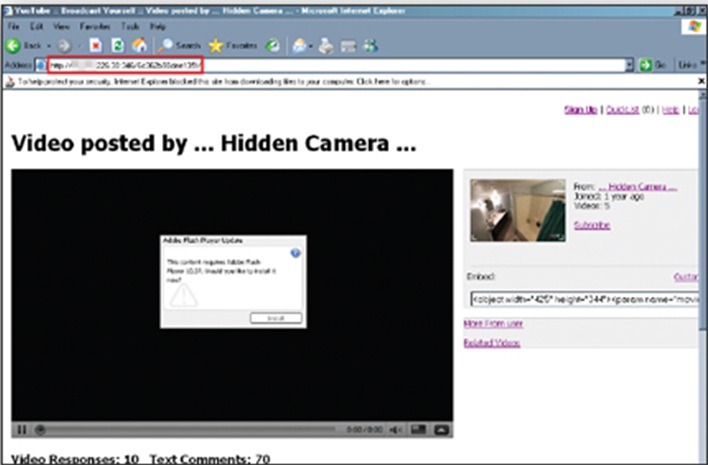The image size is (708, 465).
Task: Click the Embed code text field
Action: point(584,299)
